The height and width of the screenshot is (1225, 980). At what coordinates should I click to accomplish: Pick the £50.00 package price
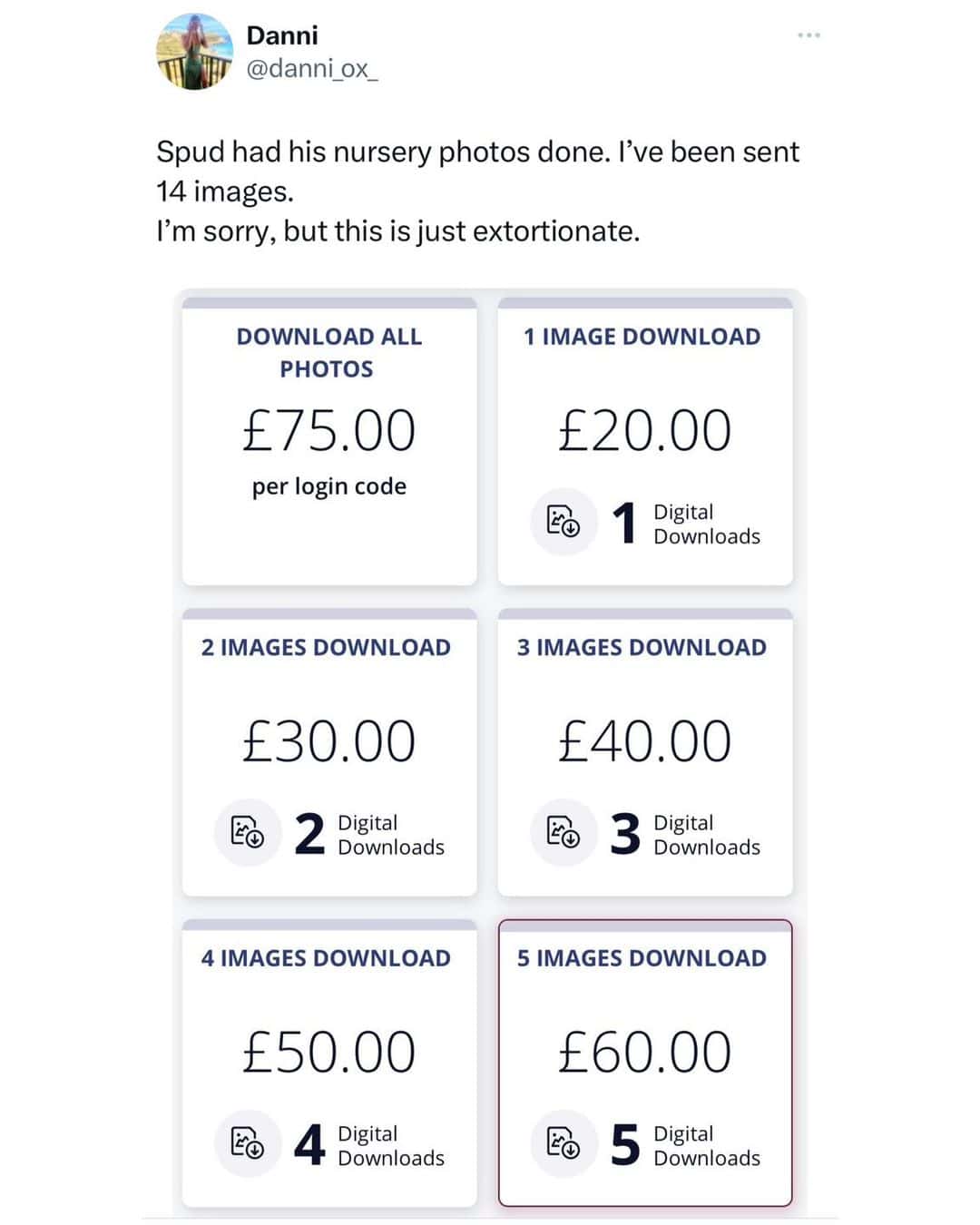(x=328, y=1053)
